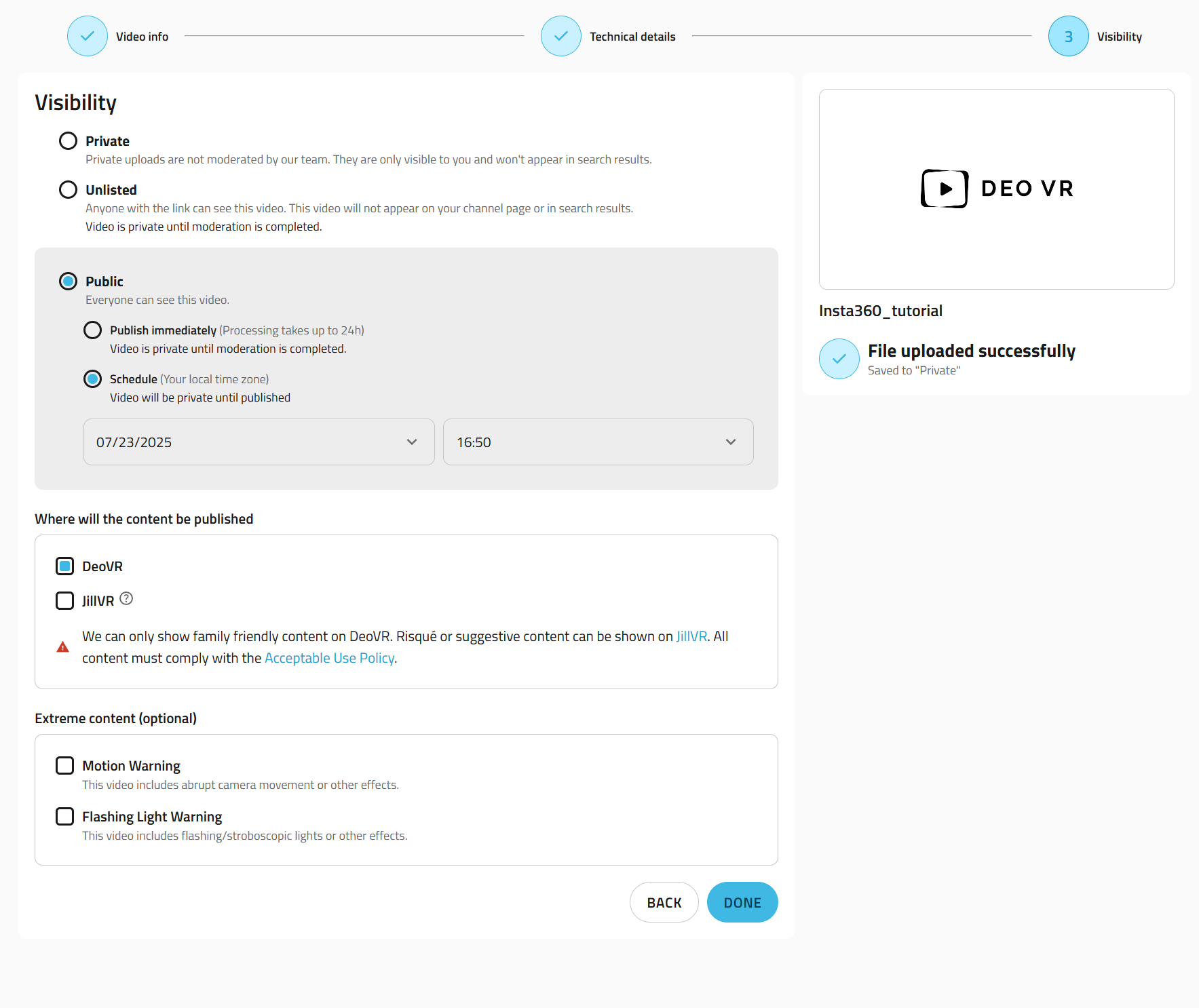Click the red warning triangle icon

click(62, 647)
